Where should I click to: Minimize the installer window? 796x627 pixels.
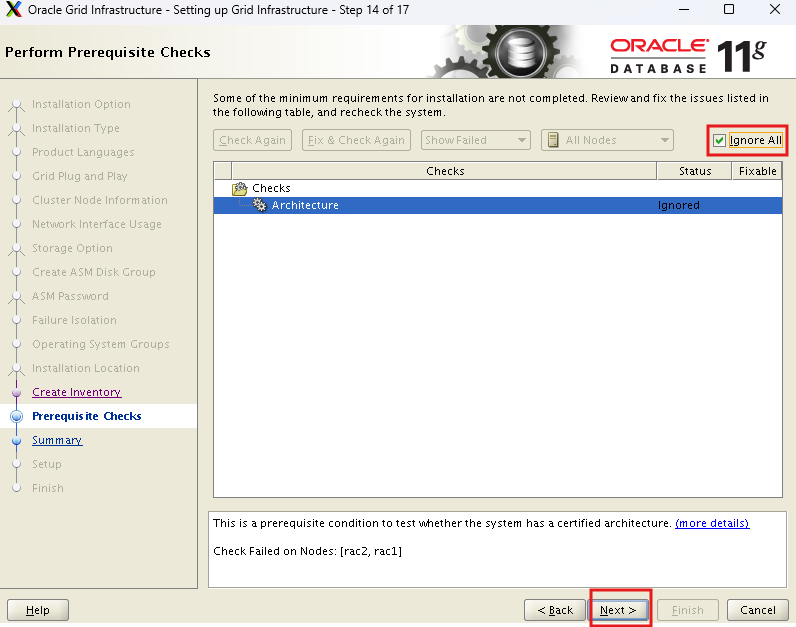tap(683, 9)
